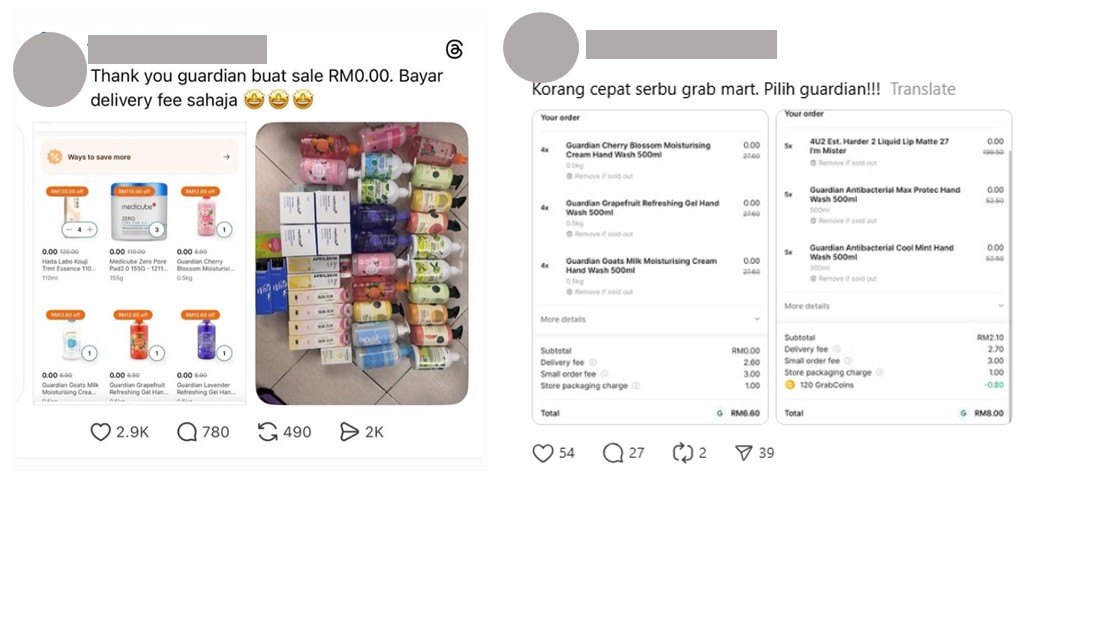Viewport: 1100px width, 619px height.
Task: Open the Ways to save more banner
Action: [139, 157]
